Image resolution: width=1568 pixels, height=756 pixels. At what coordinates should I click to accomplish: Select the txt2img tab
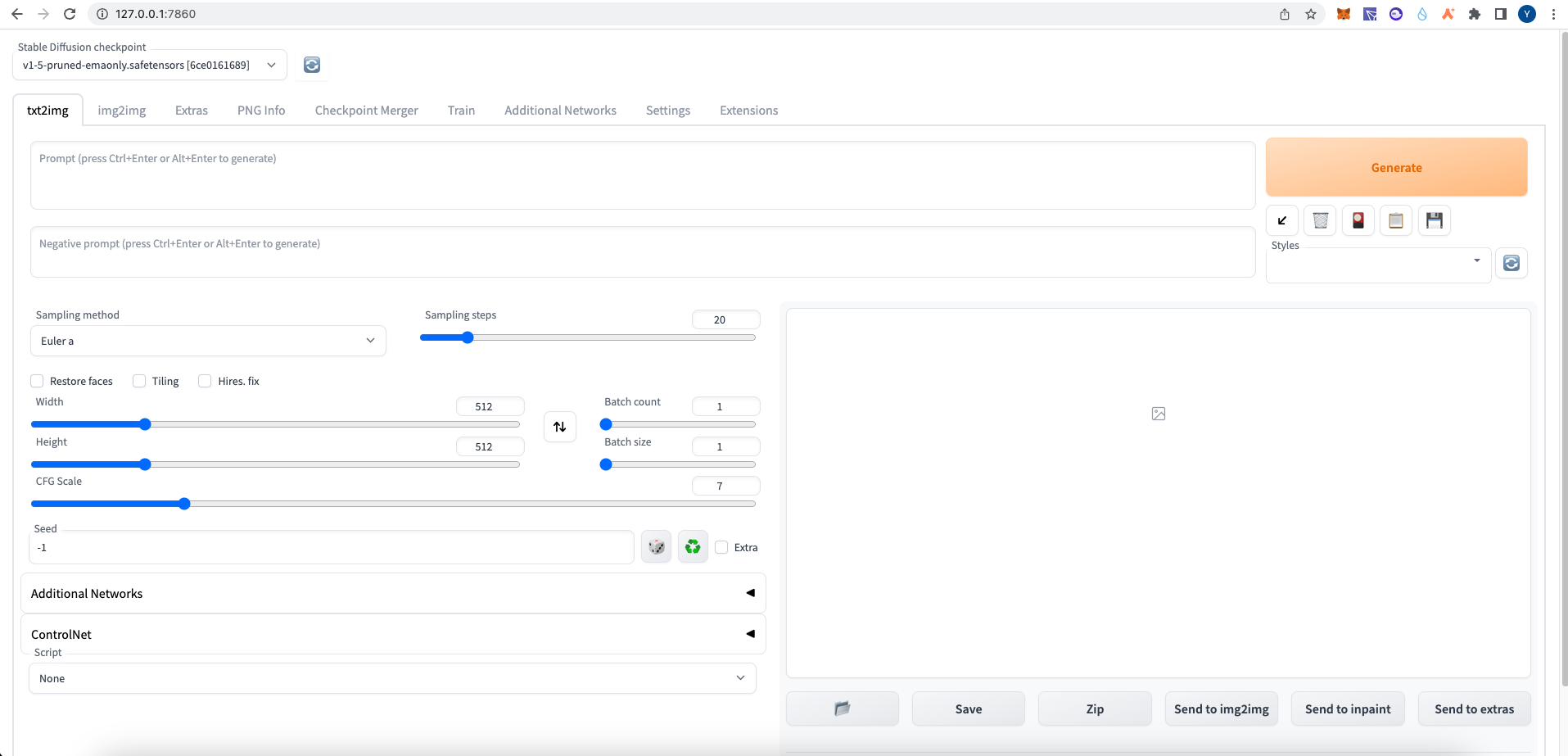(x=48, y=111)
